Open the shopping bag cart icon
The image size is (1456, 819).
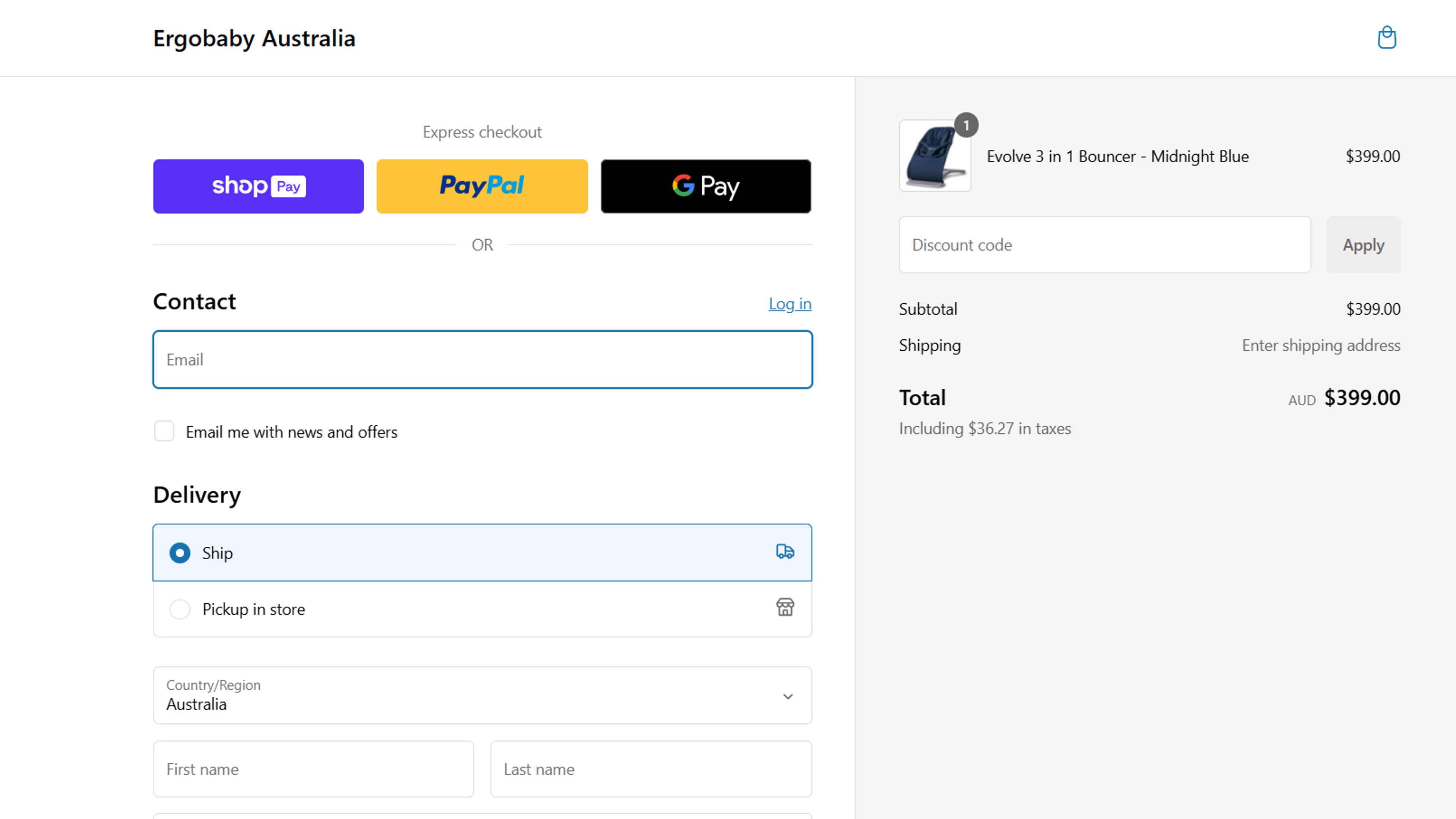click(x=1387, y=38)
